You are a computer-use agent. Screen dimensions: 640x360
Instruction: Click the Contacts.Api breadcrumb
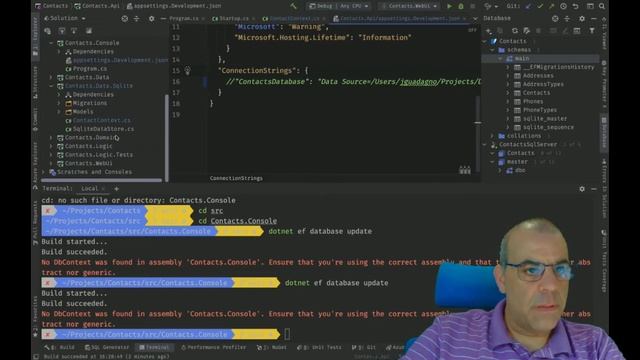click(x=97, y=6)
